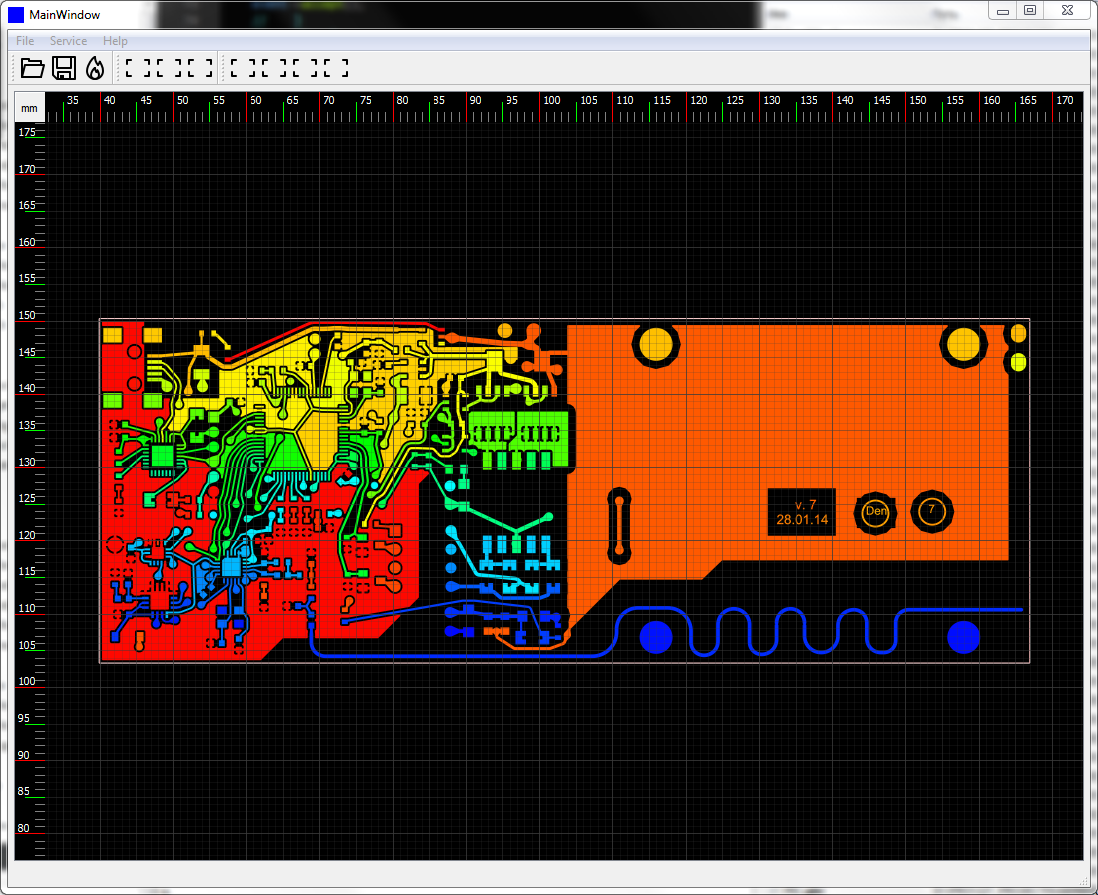
Task: Click the flame burn icon
Action: tap(95, 68)
